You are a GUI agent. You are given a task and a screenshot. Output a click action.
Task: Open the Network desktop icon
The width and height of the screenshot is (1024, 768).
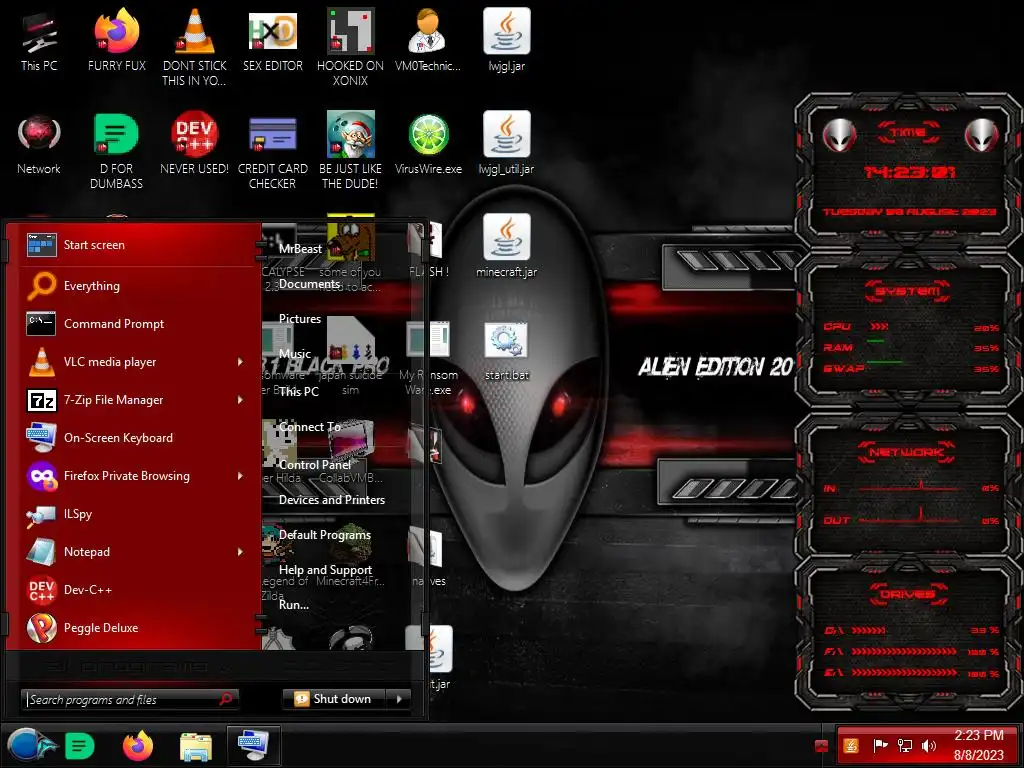click(x=39, y=144)
